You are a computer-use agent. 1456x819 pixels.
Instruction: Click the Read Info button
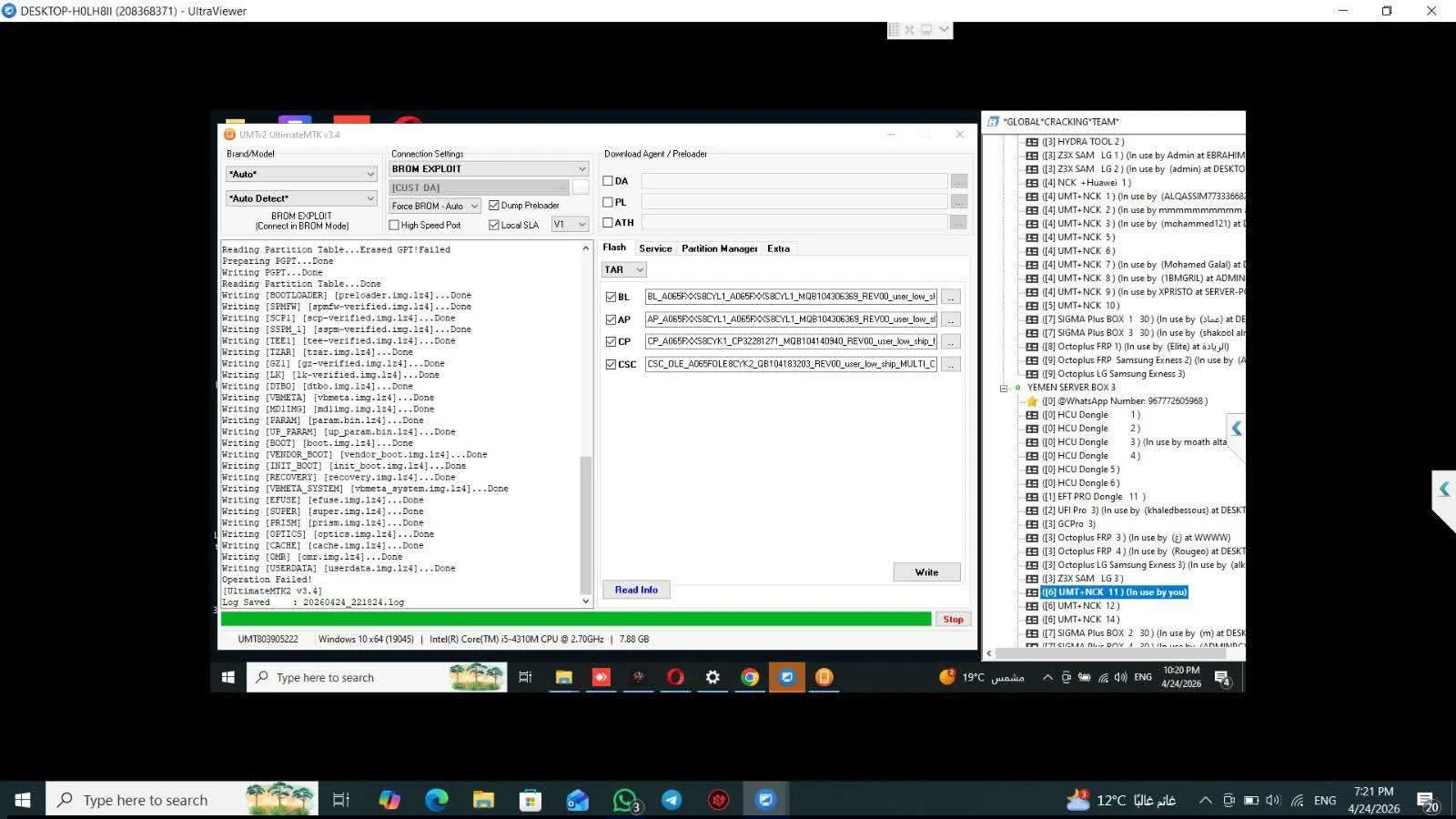[636, 590]
